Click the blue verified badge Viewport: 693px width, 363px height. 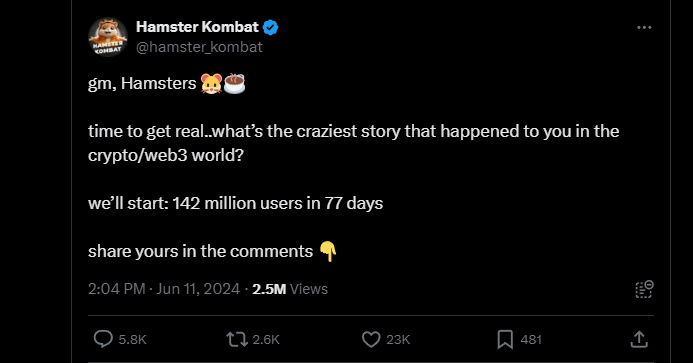(270, 27)
